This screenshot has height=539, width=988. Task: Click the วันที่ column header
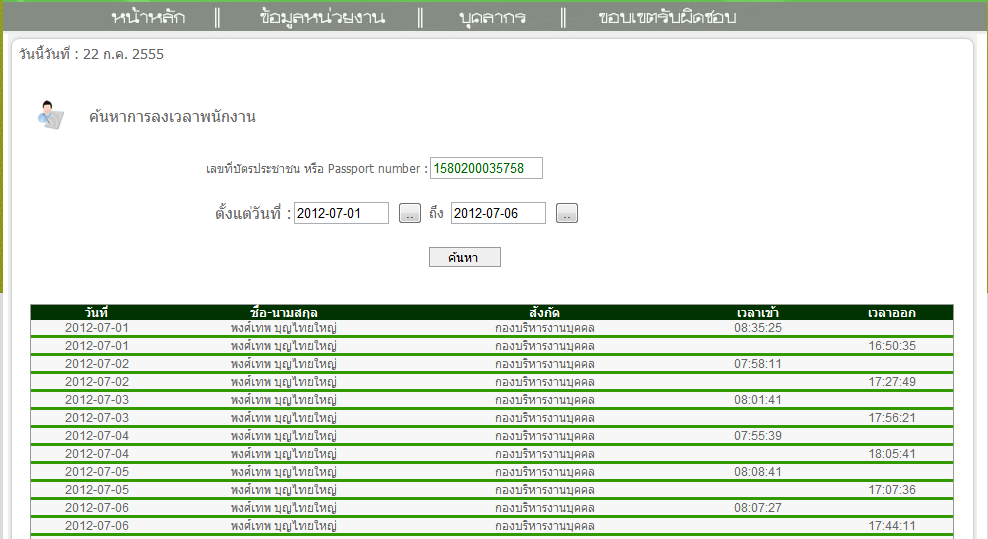coord(96,313)
